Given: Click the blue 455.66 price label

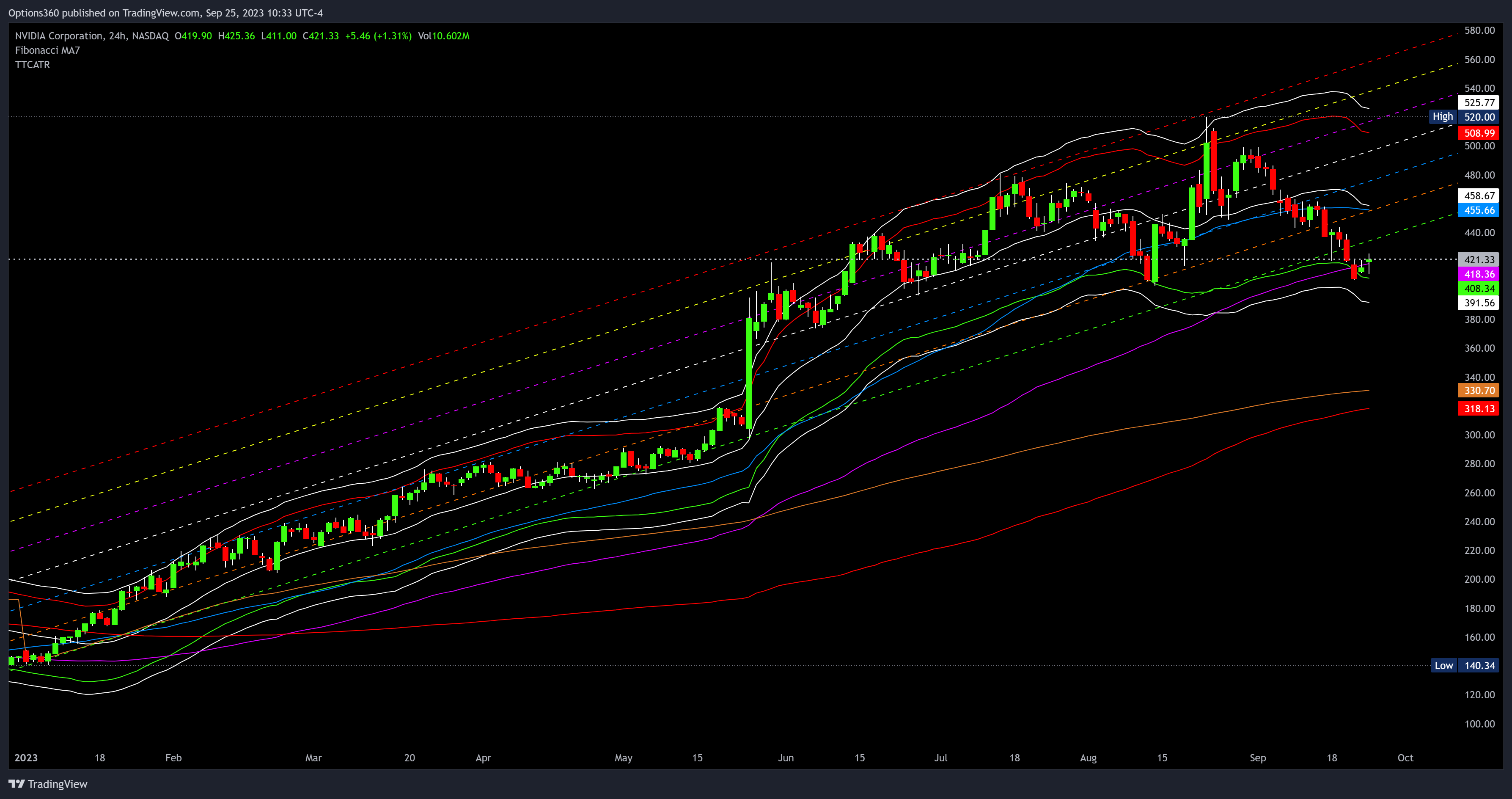Looking at the screenshot, I should pyautogui.click(x=1479, y=210).
